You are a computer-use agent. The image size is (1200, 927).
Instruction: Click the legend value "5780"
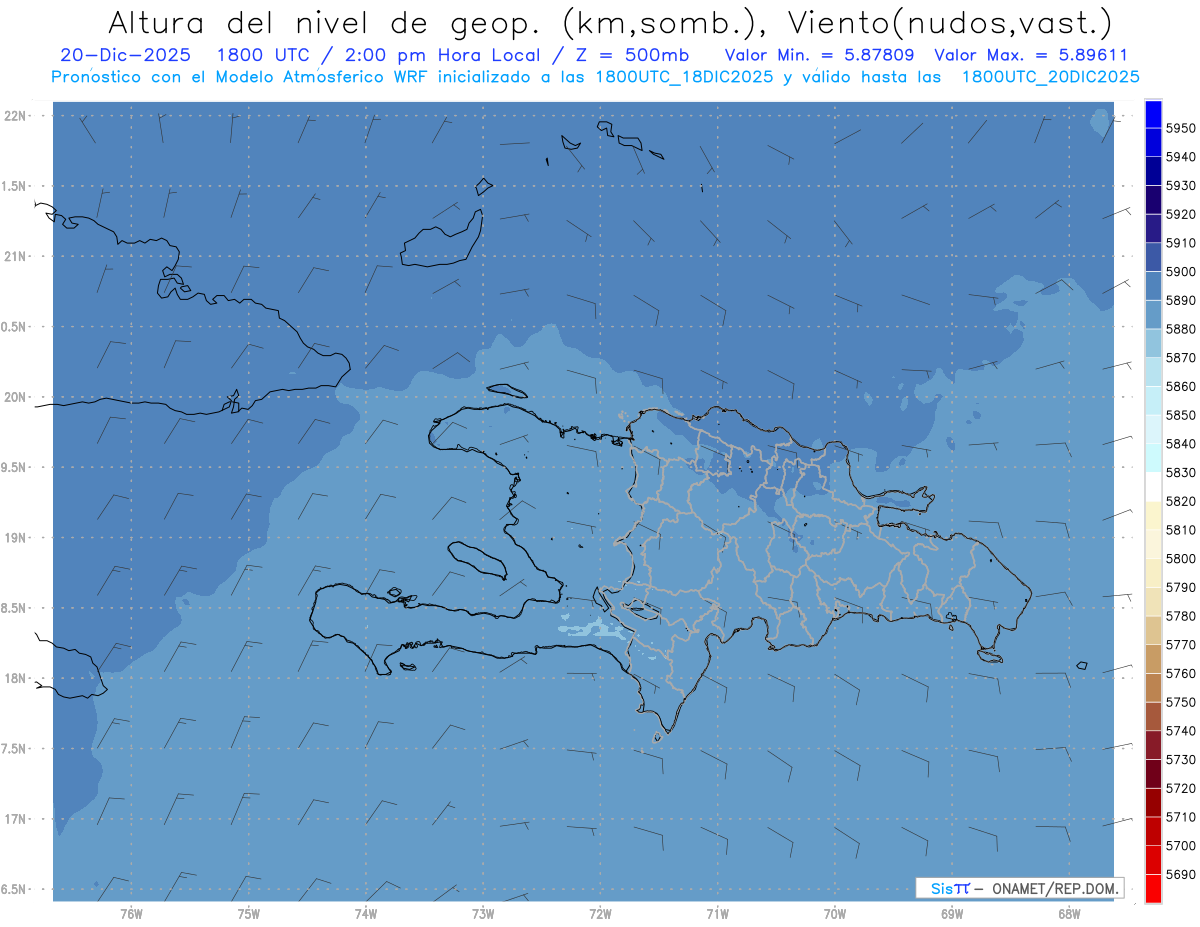pyautogui.click(x=1181, y=616)
